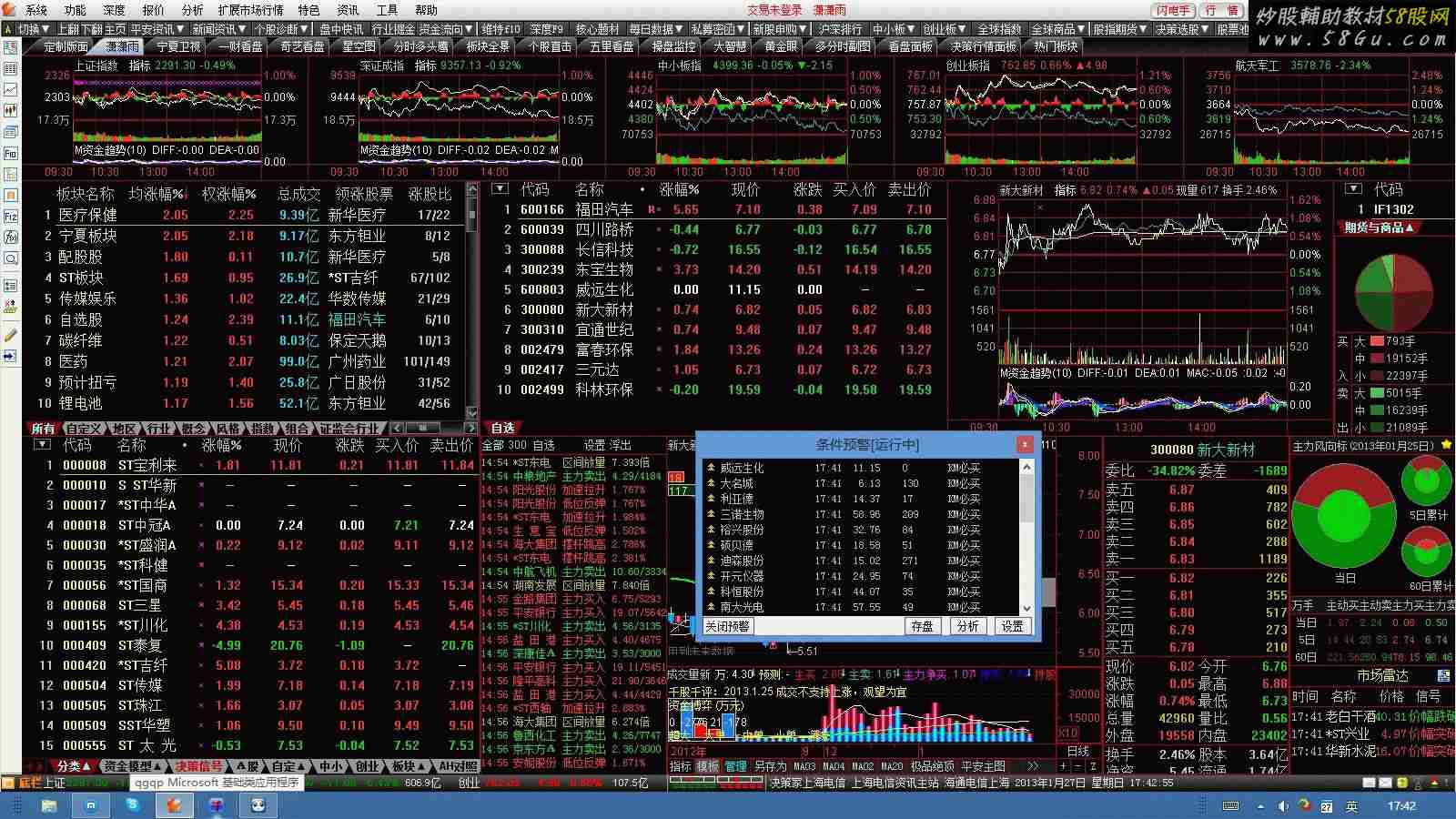1456x819 pixels.
Task: Click the orange trading app taskbar icon
Action: (175, 805)
